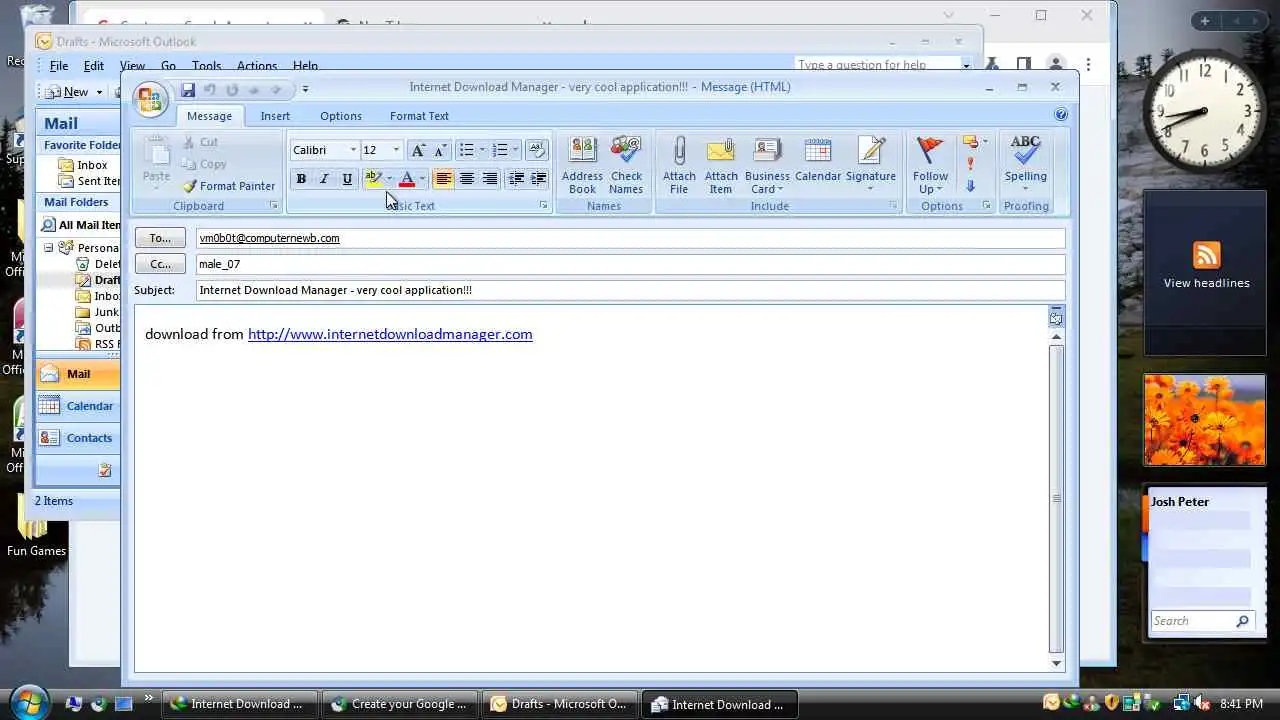Expand the Follow Up menu
Image resolution: width=1280 pixels, height=720 pixels.
pyautogui.click(x=940, y=190)
